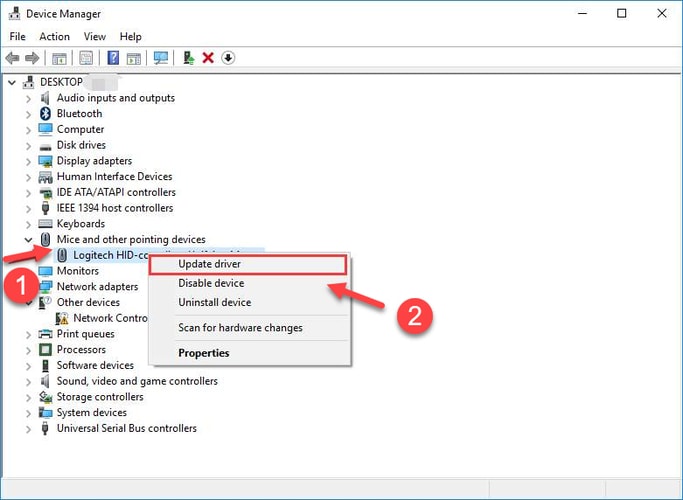683x500 pixels.
Task: Click the Back arrow in the toolbar
Action: click(x=12, y=58)
